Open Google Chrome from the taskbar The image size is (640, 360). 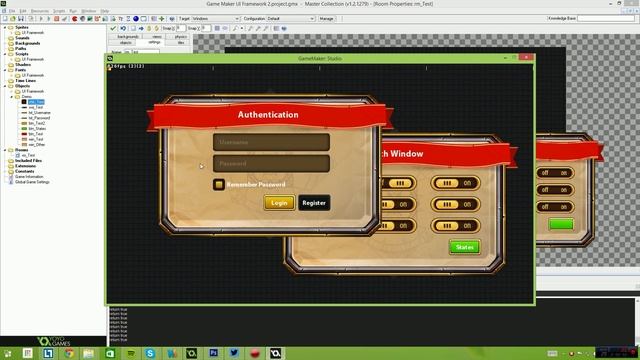(69, 353)
